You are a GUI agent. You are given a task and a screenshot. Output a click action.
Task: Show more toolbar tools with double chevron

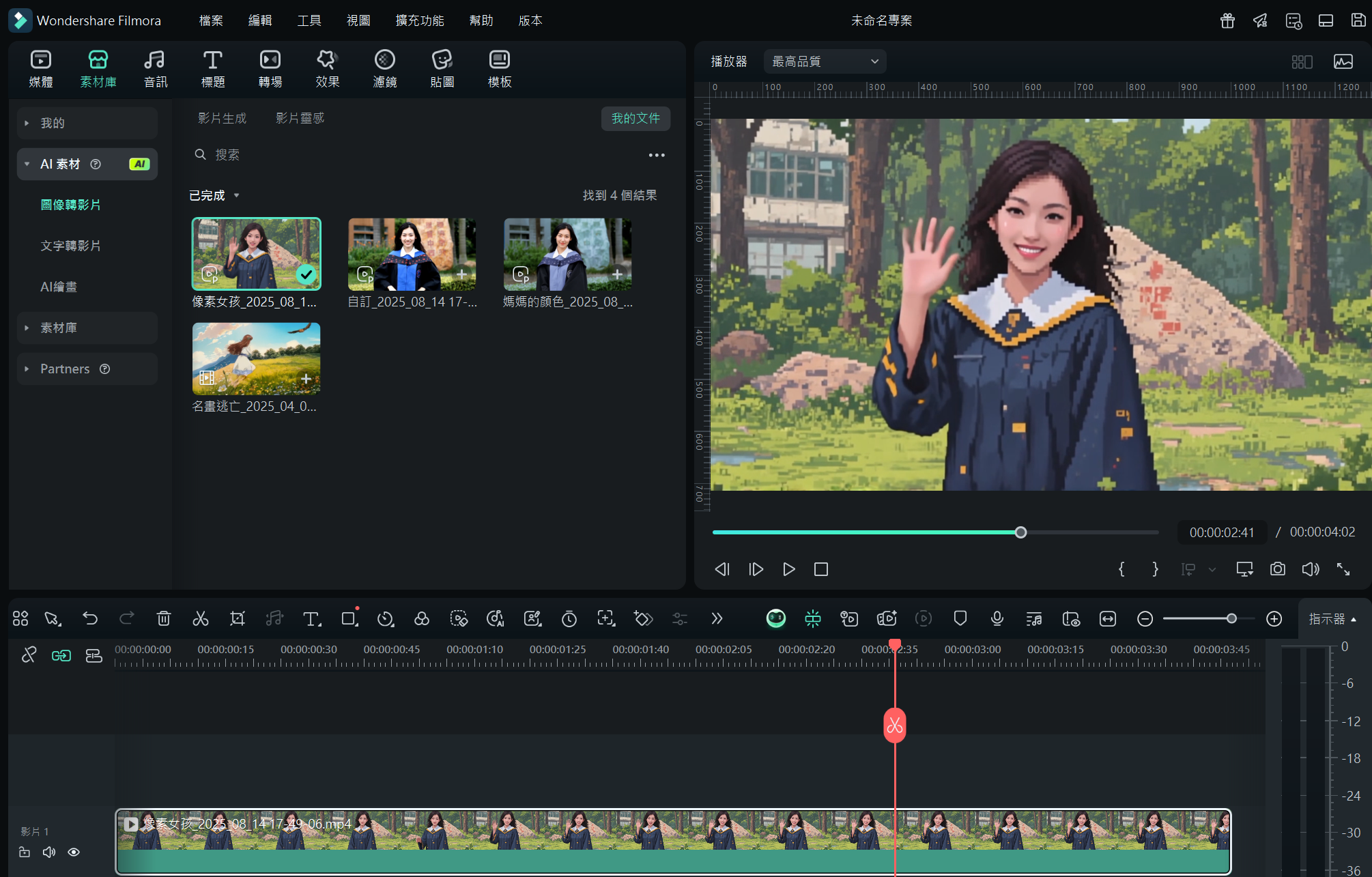pyautogui.click(x=717, y=619)
